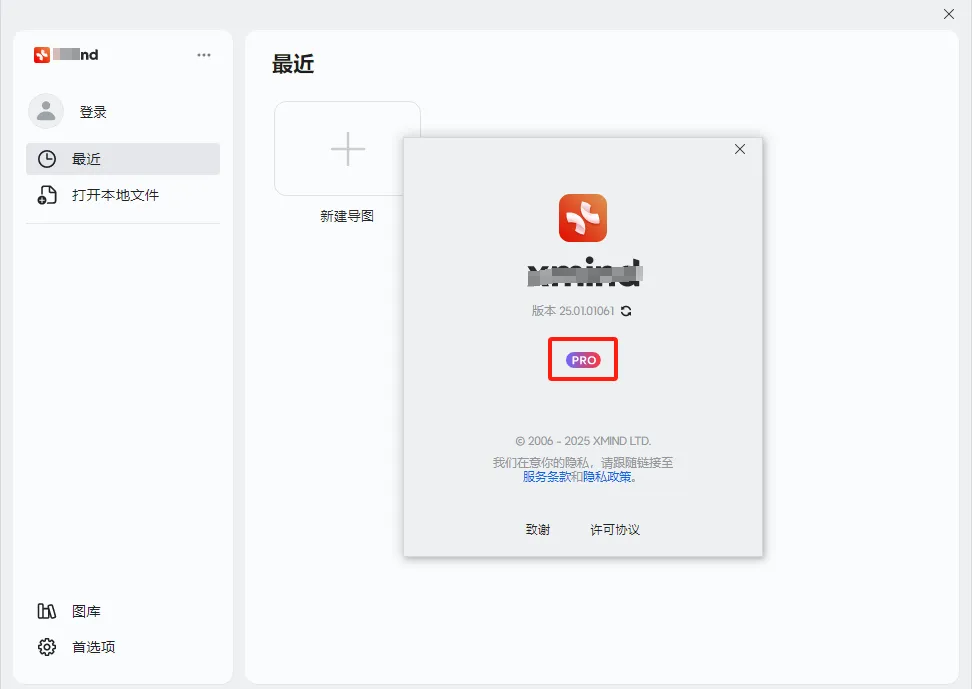Screen dimensions: 972x689
Task: Close the main Xmind window
Action: 948,14
